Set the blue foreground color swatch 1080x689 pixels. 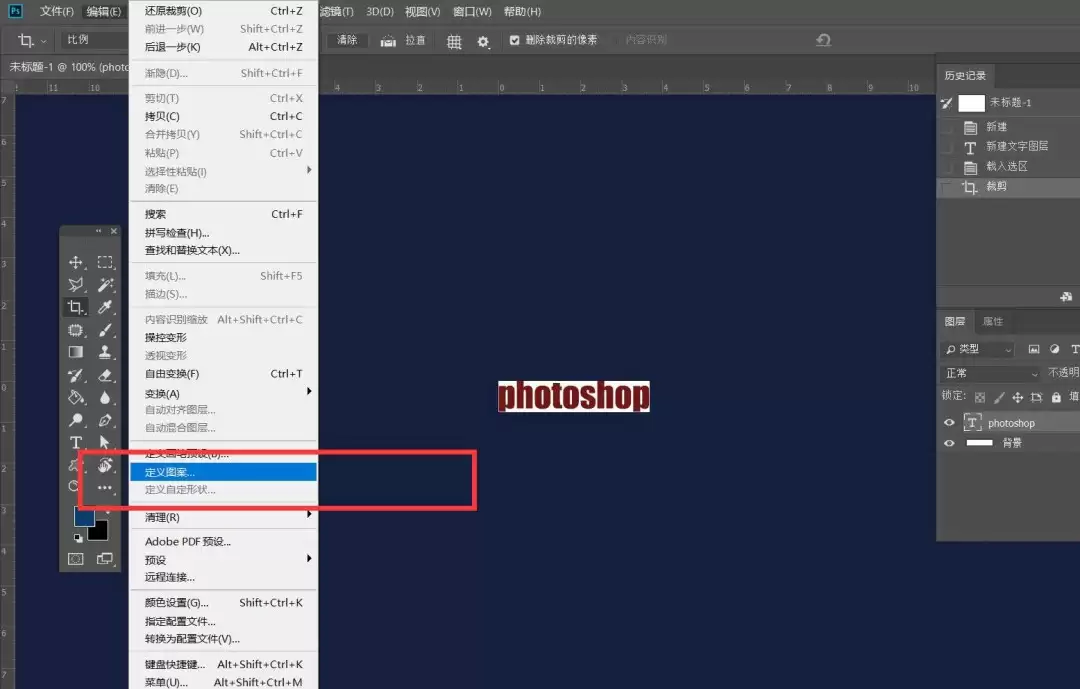tap(84, 517)
